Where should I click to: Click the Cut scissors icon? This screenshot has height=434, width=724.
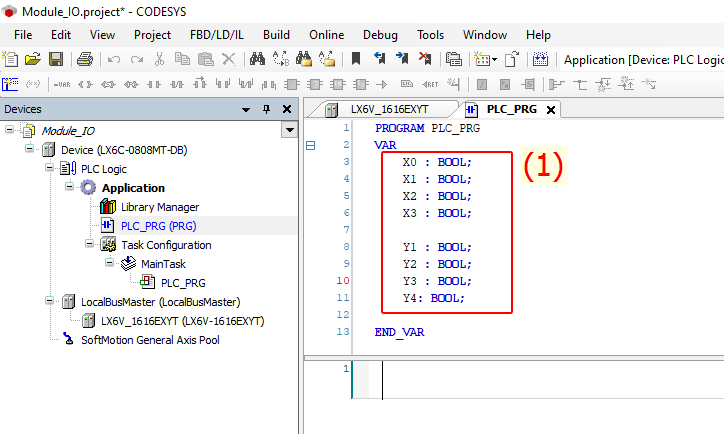pyautogui.click(x=161, y=60)
